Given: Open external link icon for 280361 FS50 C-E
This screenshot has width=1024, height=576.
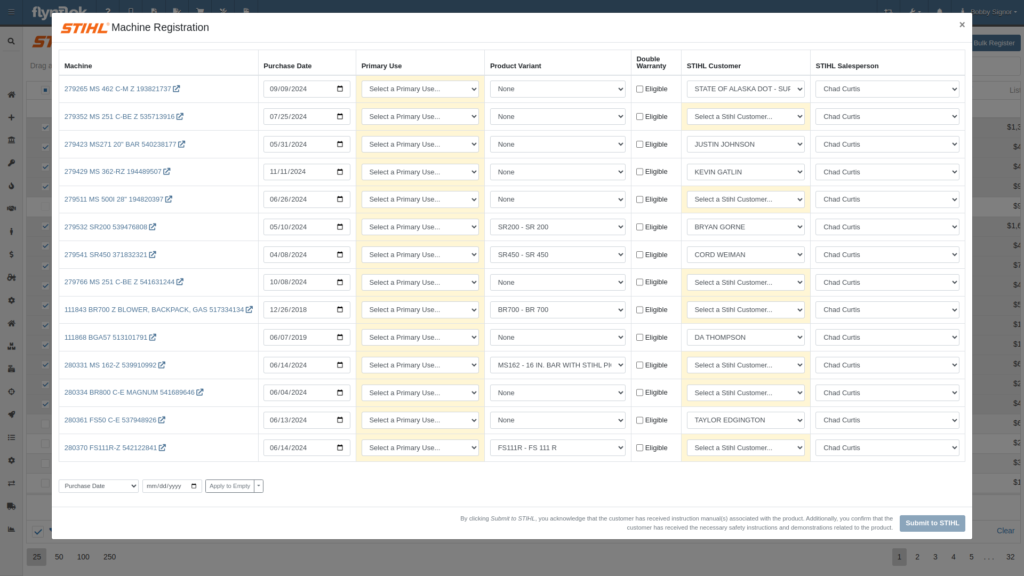Looking at the screenshot, I should 161,420.
